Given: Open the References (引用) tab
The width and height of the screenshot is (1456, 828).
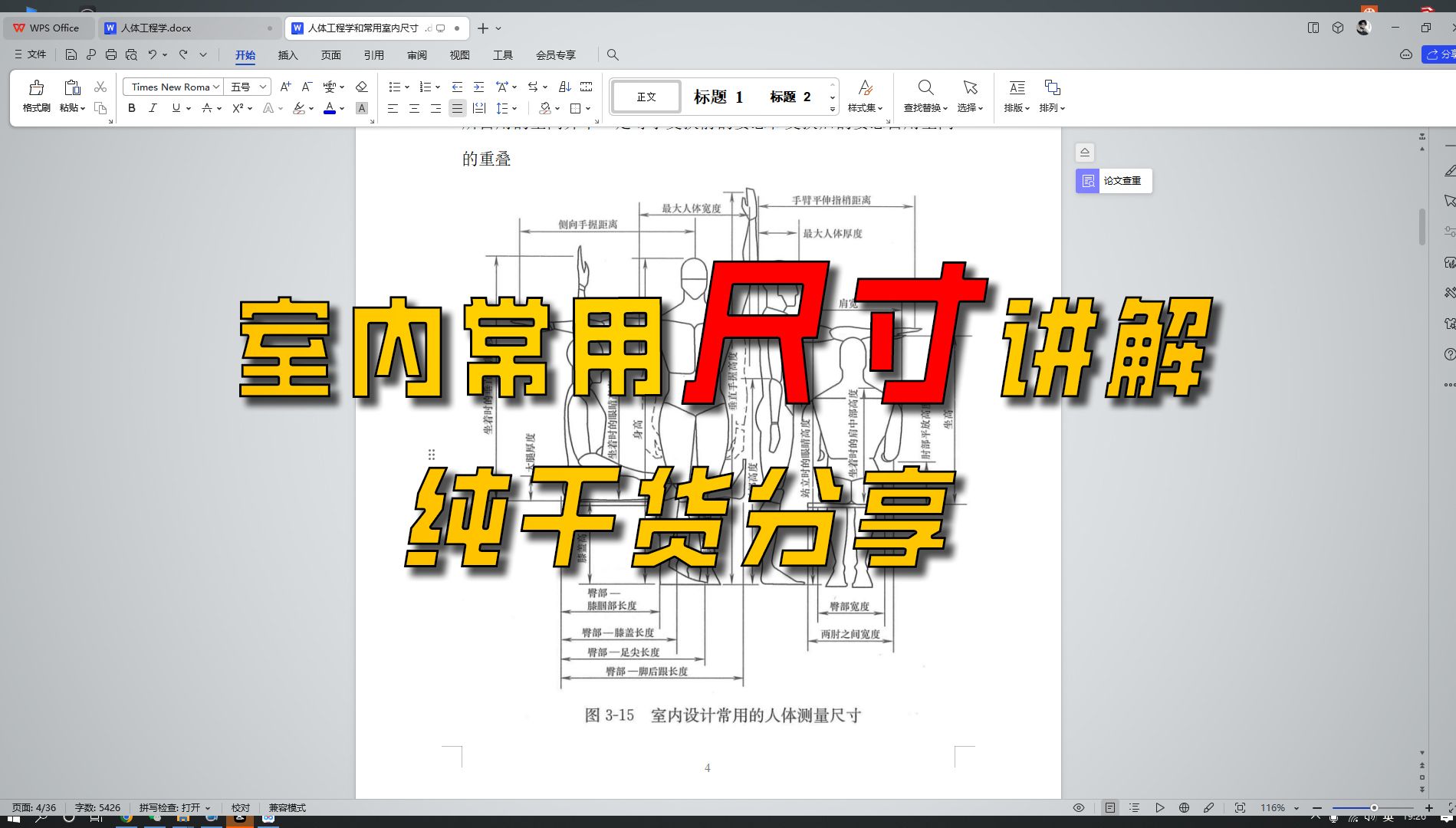Looking at the screenshot, I should tap(373, 55).
